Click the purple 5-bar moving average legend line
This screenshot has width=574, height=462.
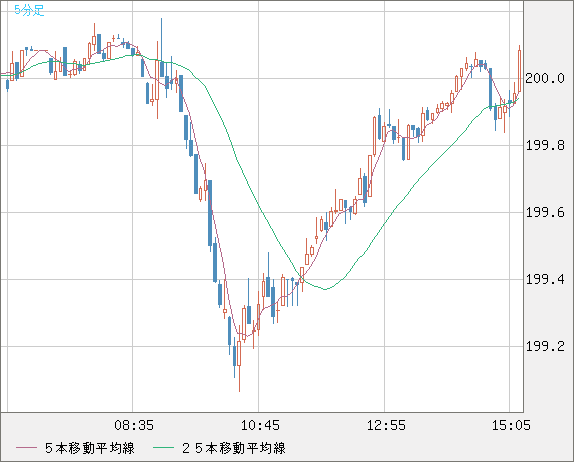pyautogui.click(x=26, y=448)
